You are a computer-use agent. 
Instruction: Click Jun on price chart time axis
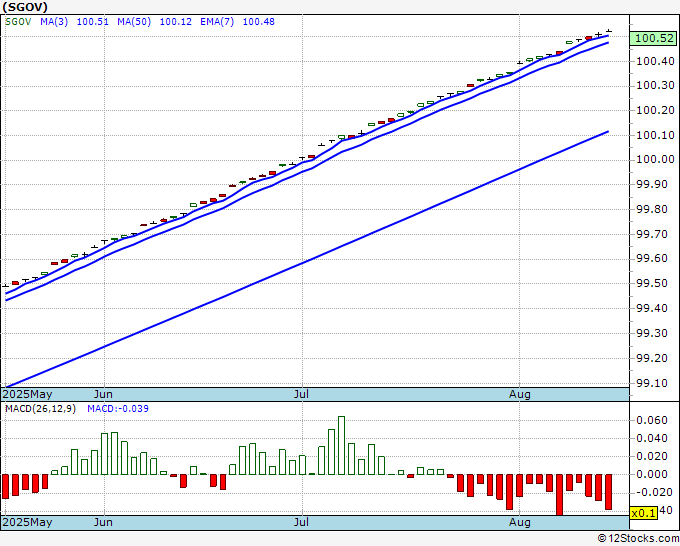tap(103, 394)
